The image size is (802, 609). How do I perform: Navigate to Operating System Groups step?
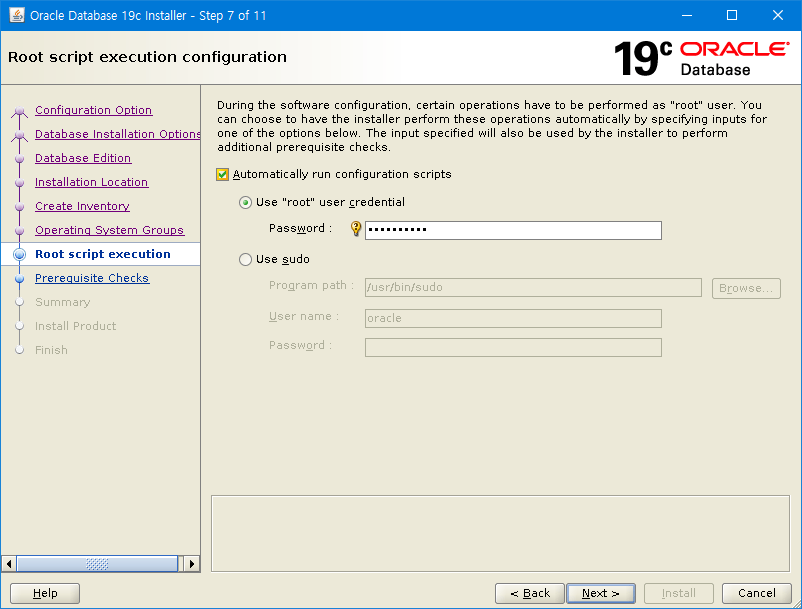click(x=109, y=231)
